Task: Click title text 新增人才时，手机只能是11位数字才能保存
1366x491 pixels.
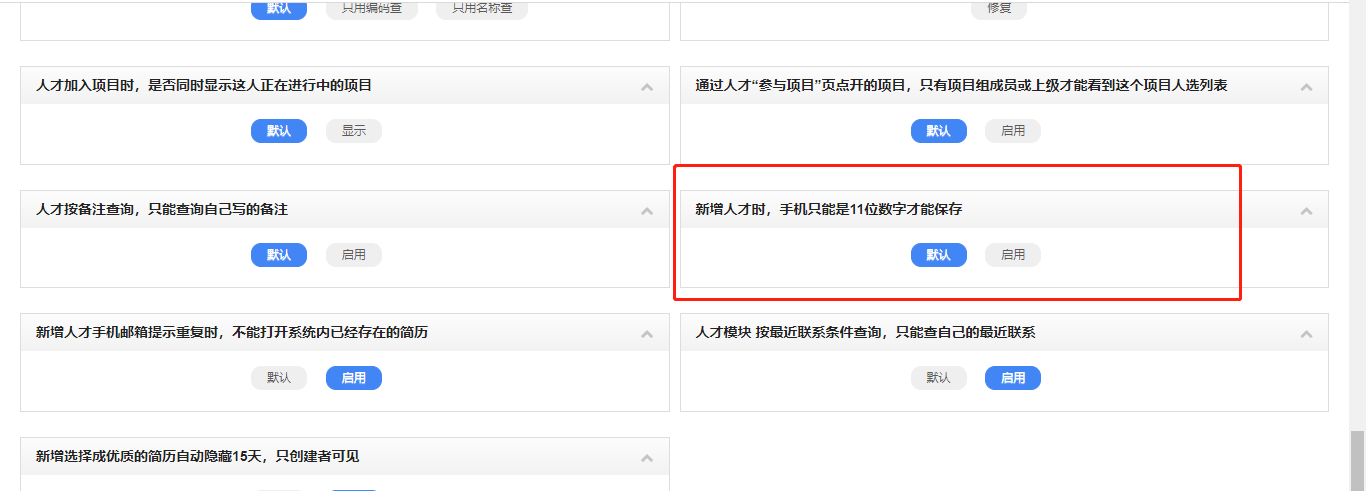Action: tap(829, 210)
